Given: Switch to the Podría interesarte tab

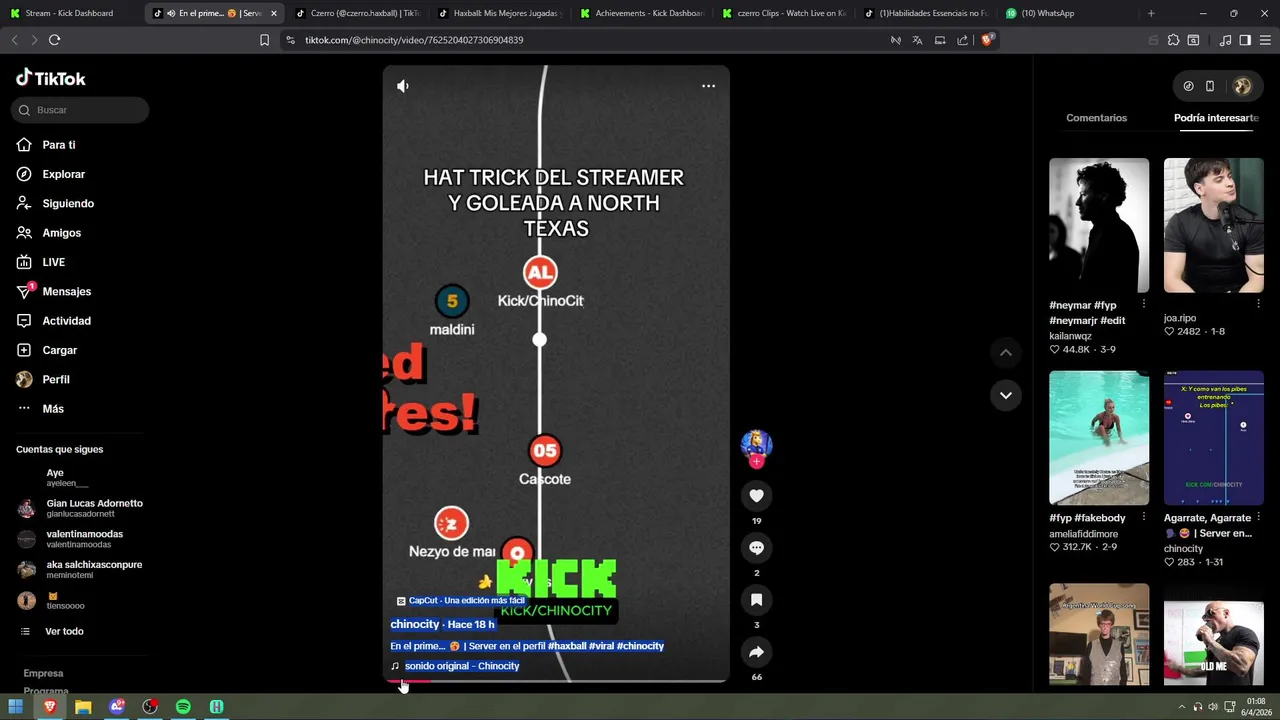Looking at the screenshot, I should (1216, 118).
